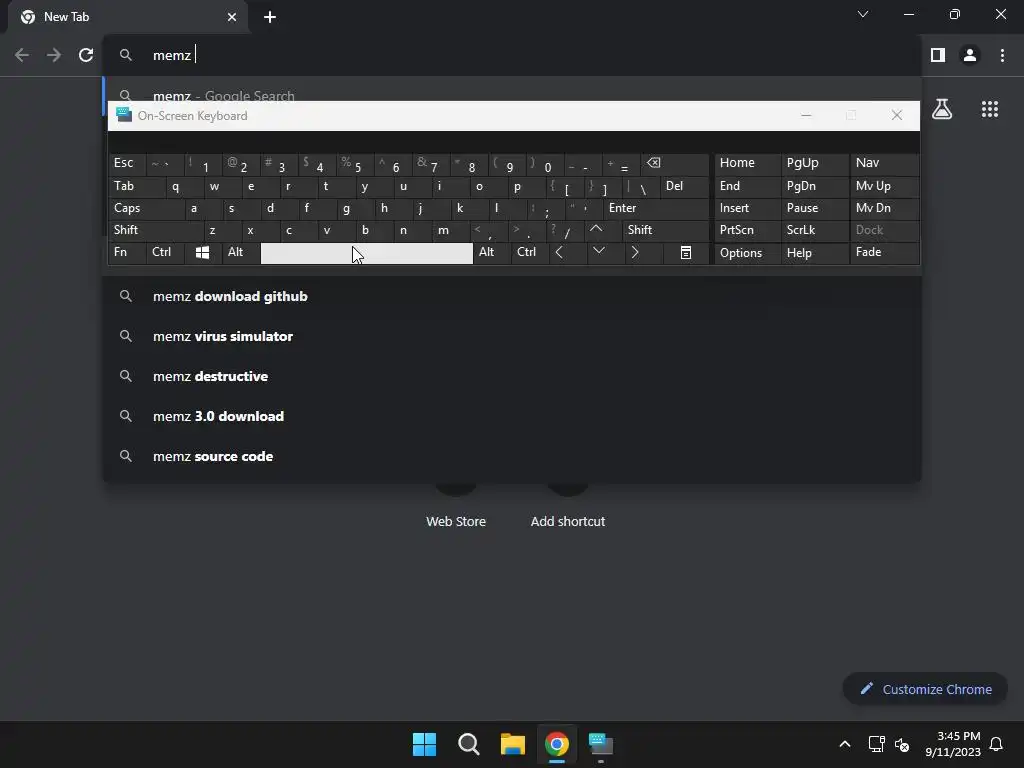
Task: Toggle the left Ctrl key
Action: coord(165,252)
